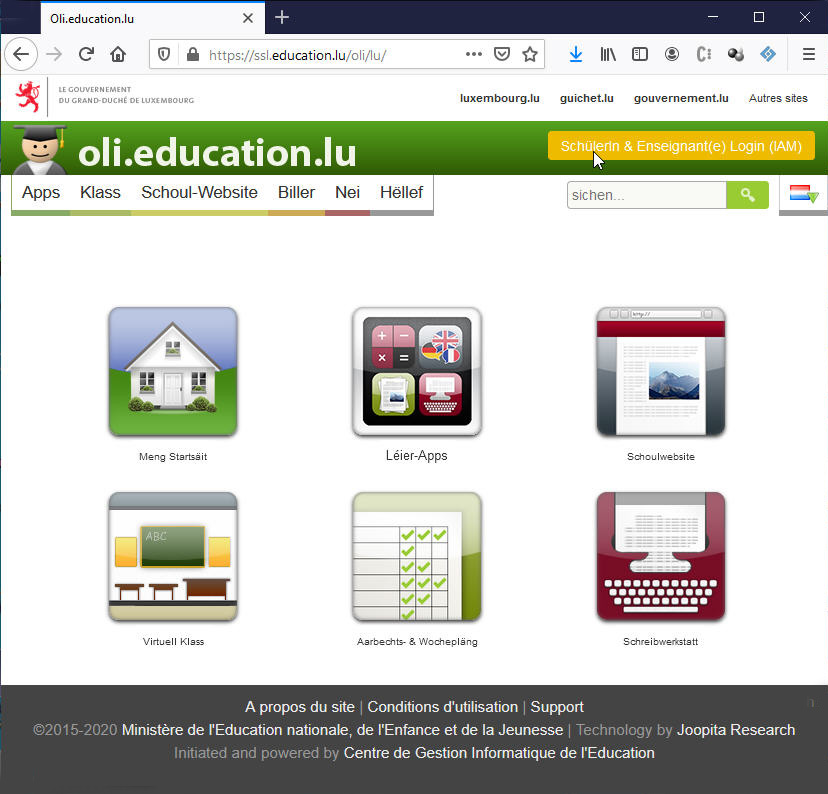The height and width of the screenshot is (794, 828).
Task: Click the blue diamond extension icon
Action: pos(768,54)
